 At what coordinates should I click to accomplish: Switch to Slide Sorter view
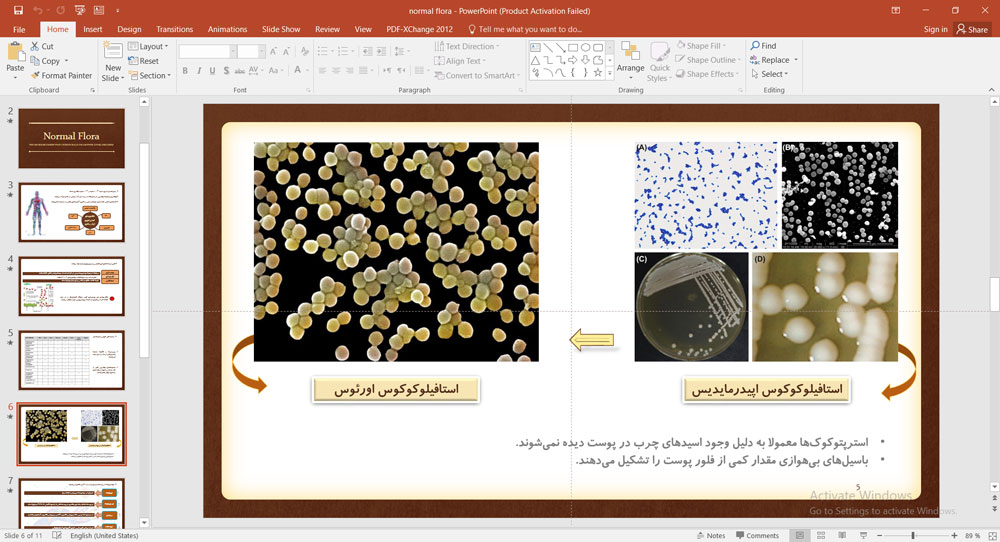822,535
